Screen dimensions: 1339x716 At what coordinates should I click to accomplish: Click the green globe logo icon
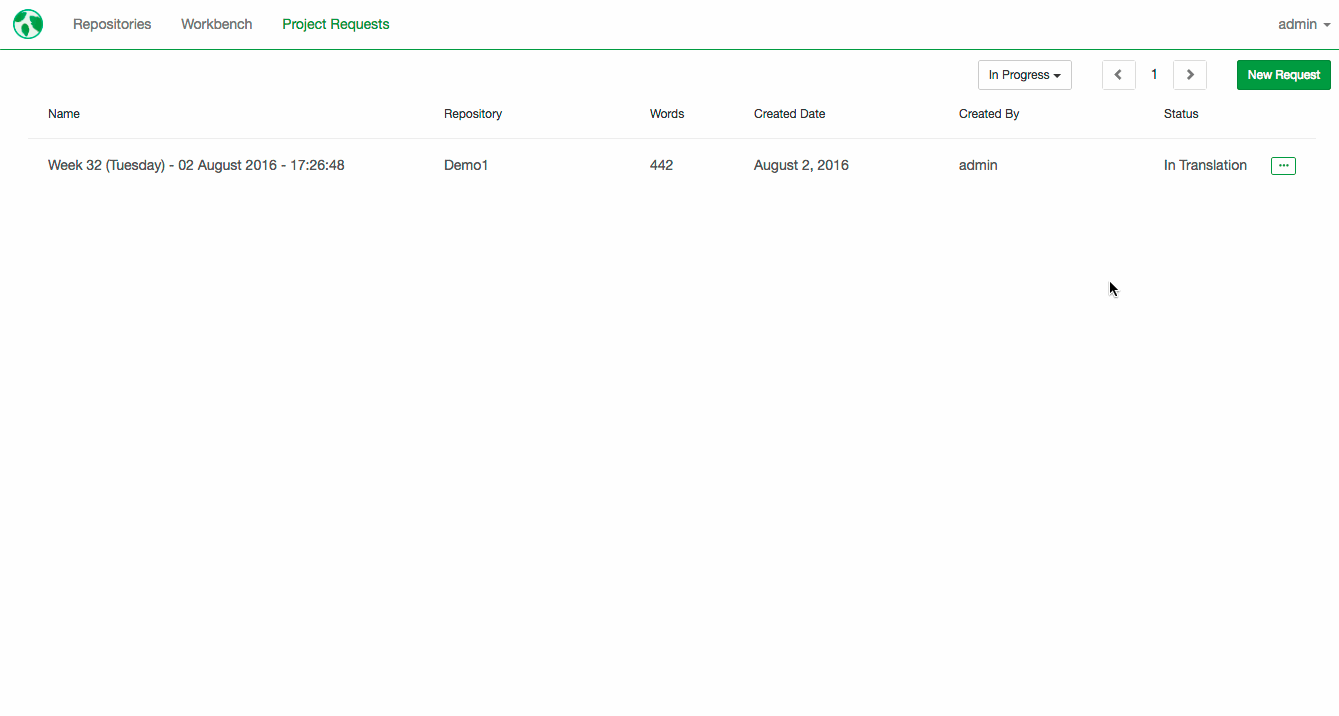click(28, 24)
